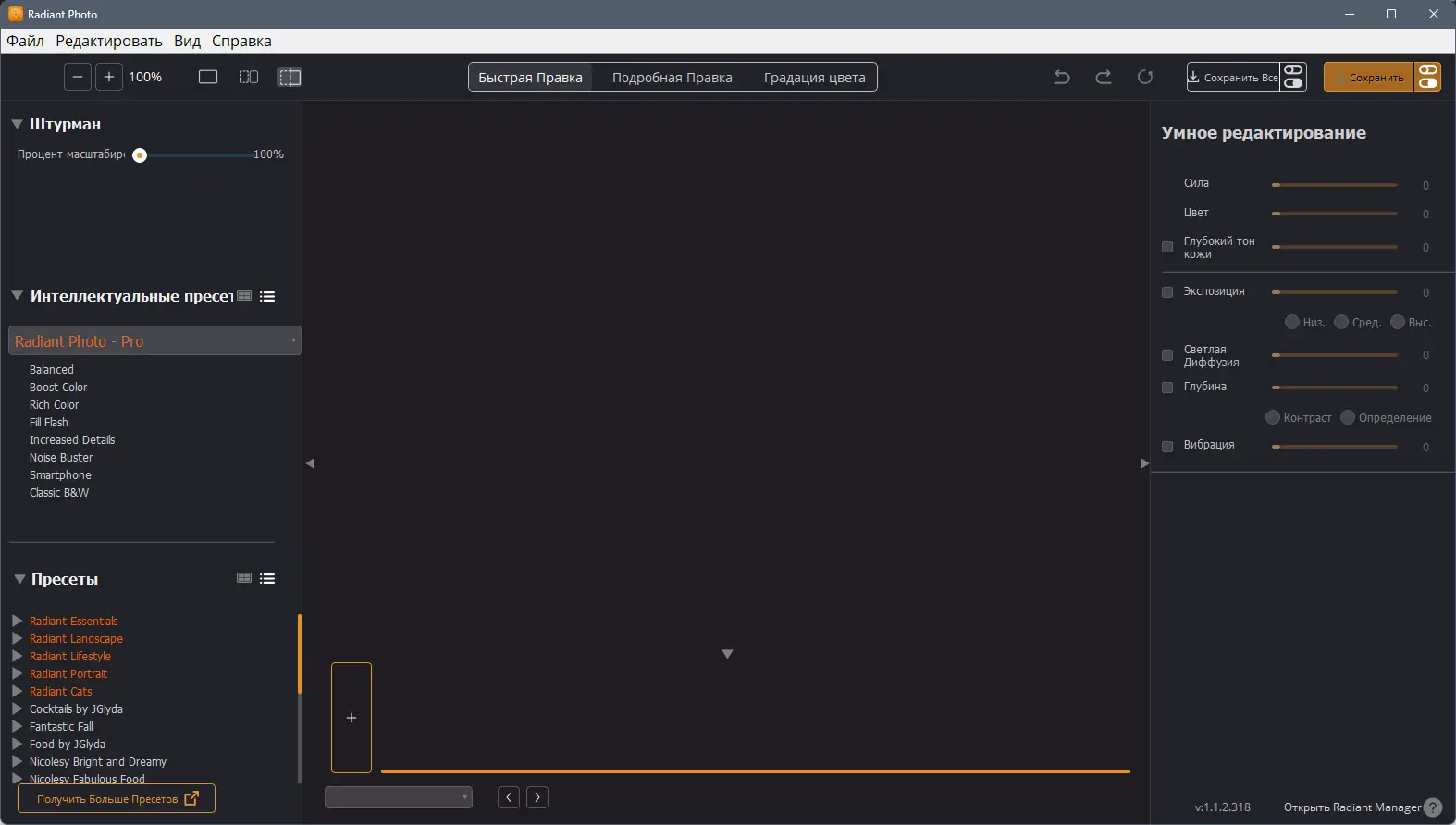Show smart presets as list view
Screen dimensions: 1456x825
pyautogui.click(x=267, y=296)
